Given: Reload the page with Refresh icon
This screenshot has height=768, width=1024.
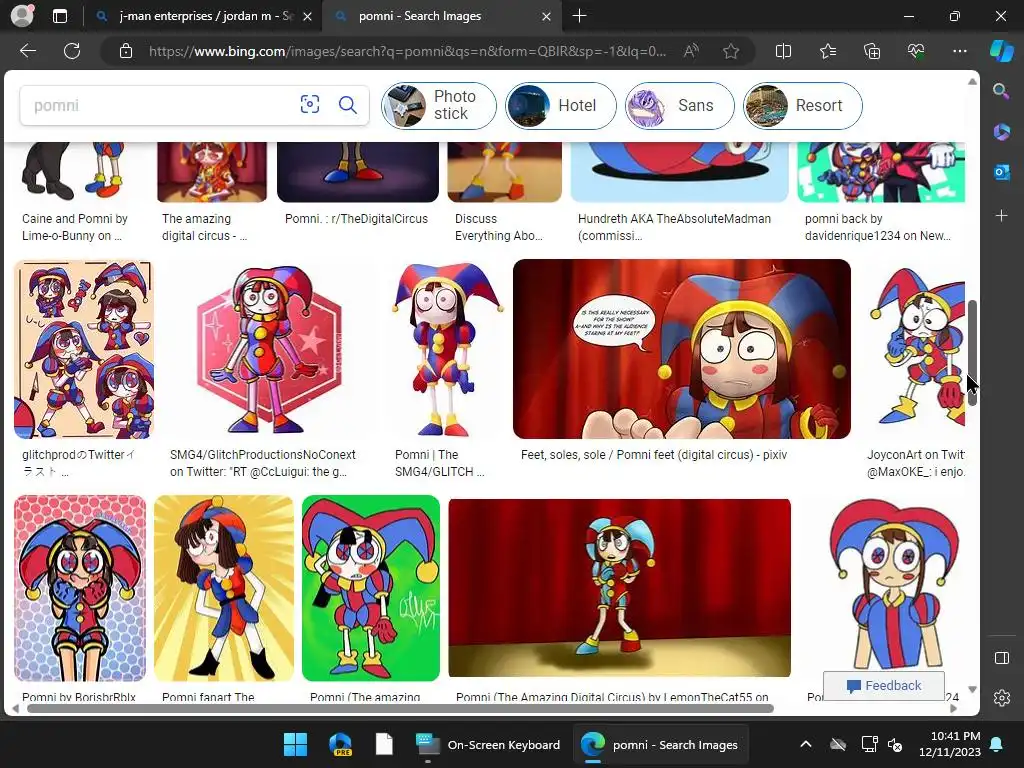Looking at the screenshot, I should (72, 51).
